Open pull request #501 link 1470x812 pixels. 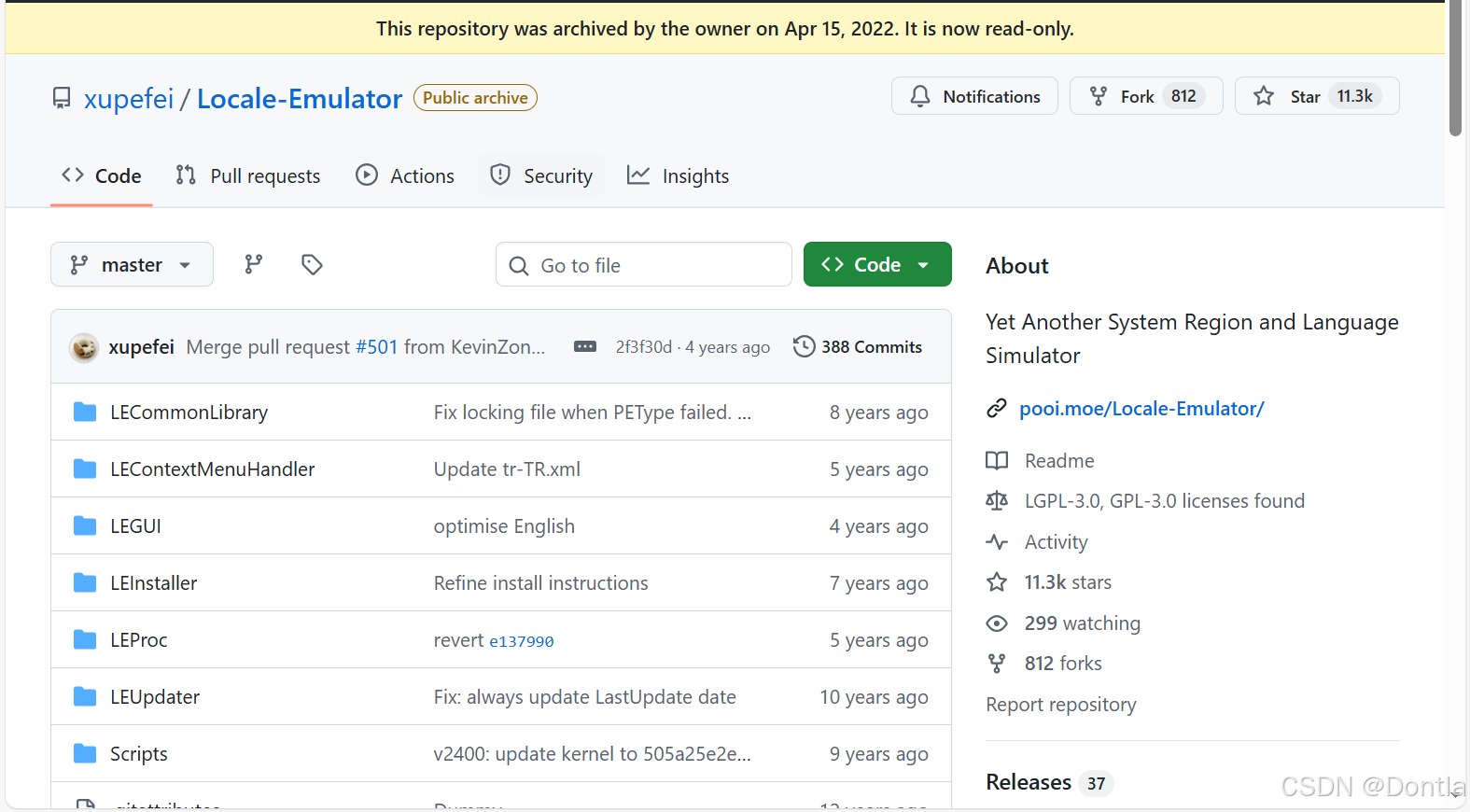tap(377, 346)
